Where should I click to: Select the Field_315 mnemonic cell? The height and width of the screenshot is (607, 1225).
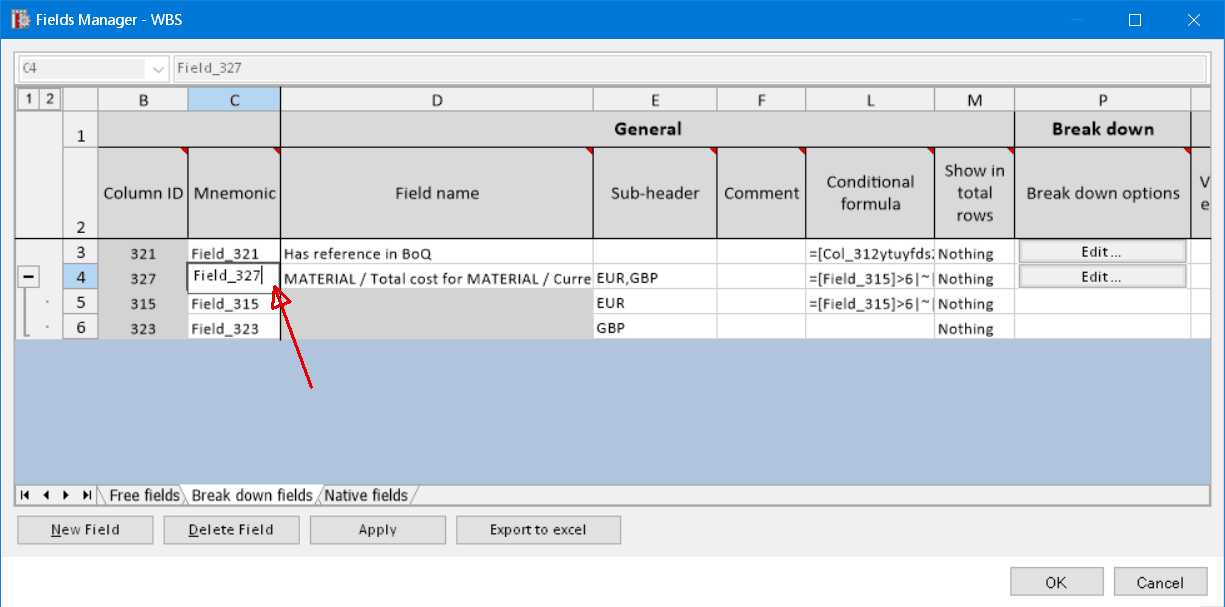click(233, 303)
